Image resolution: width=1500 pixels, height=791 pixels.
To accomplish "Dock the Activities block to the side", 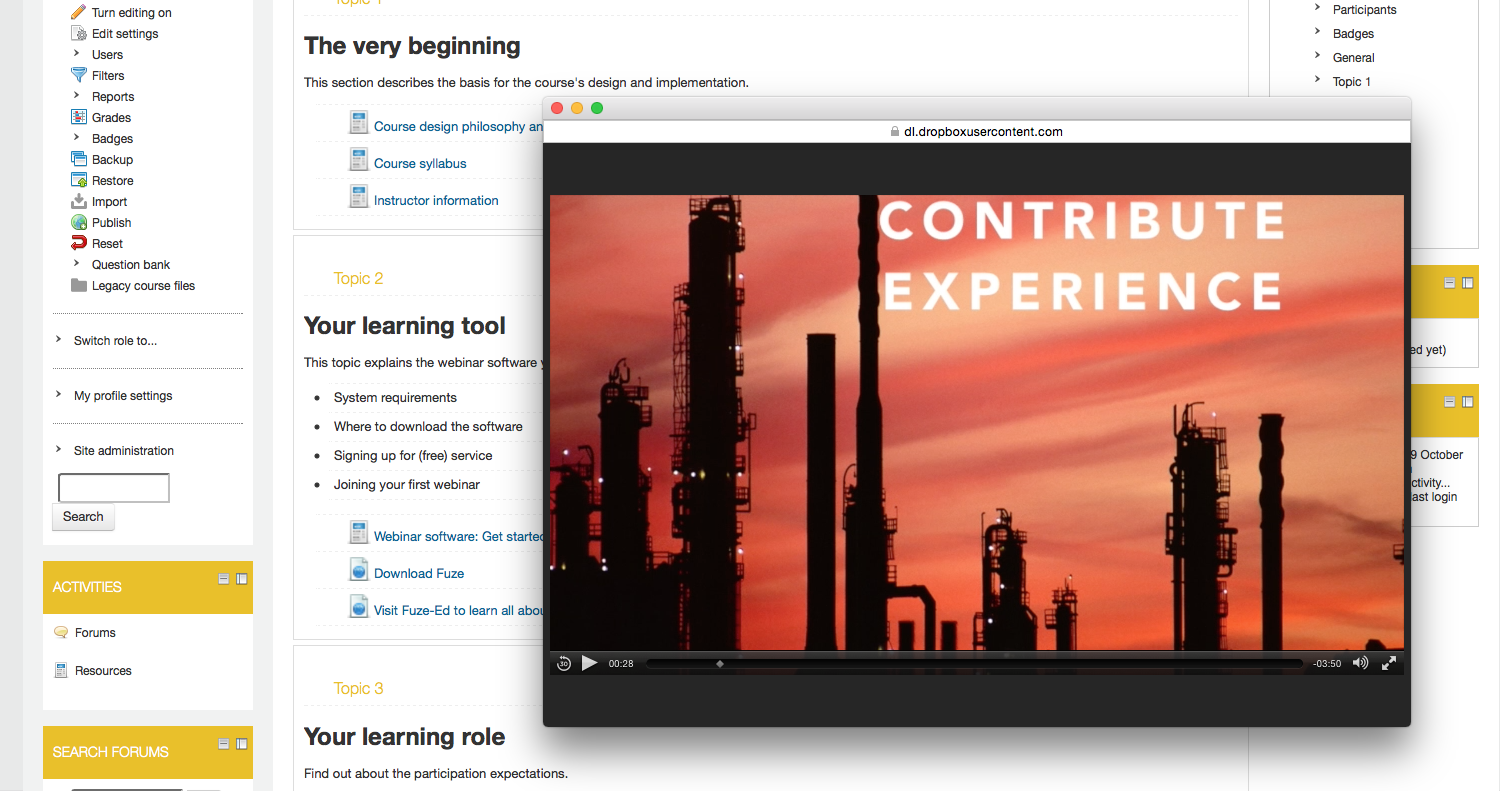I will (242, 579).
